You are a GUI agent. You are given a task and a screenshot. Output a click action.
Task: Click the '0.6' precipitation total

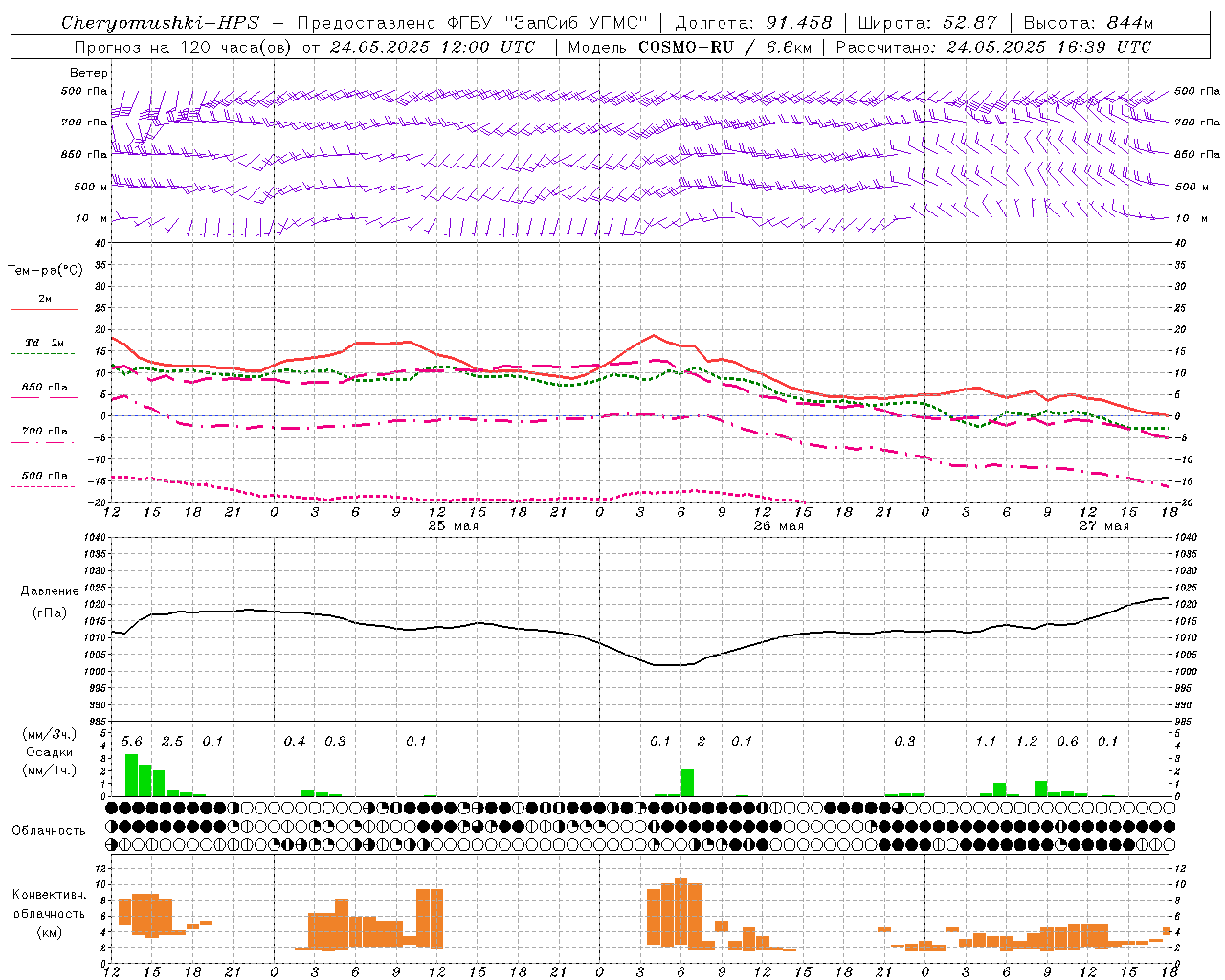click(1067, 742)
